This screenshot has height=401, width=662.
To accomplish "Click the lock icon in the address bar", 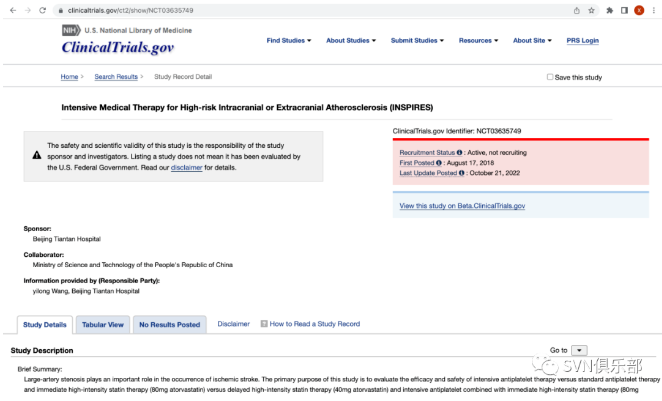I will click(61, 11).
